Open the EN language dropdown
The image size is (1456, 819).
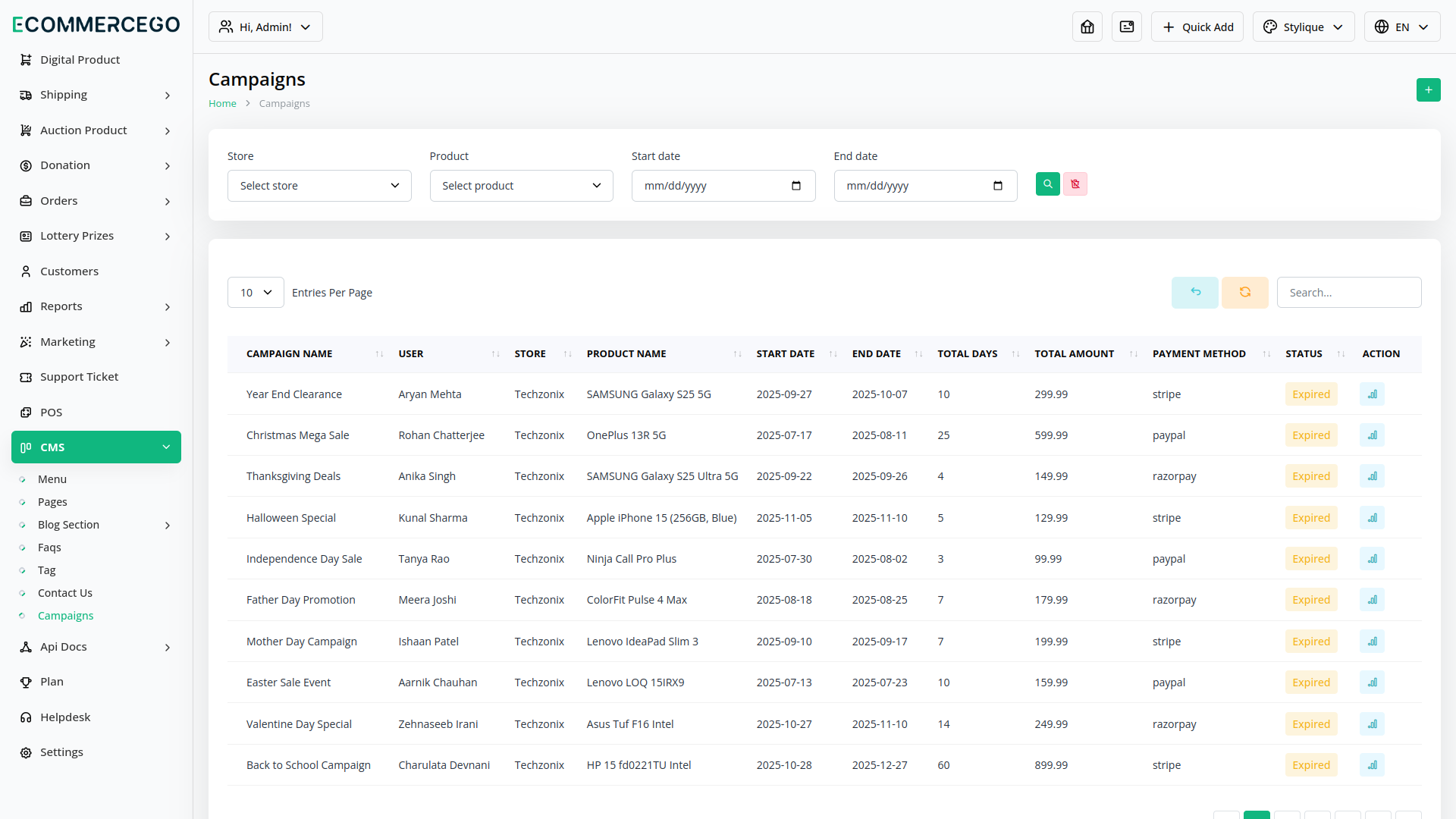1402,27
